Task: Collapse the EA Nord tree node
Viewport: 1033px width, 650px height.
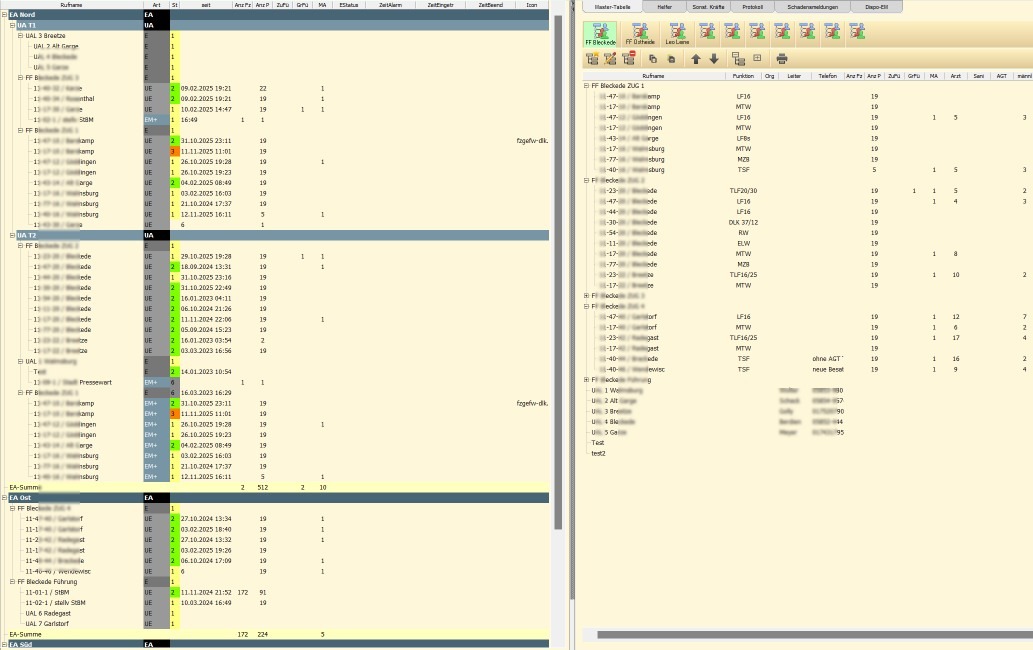Action: pos(4,15)
